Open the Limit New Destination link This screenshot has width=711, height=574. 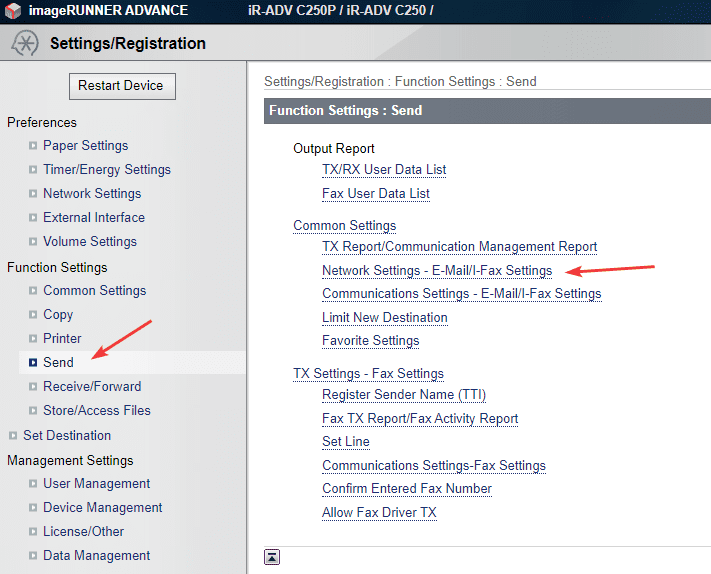[x=384, y=318]
